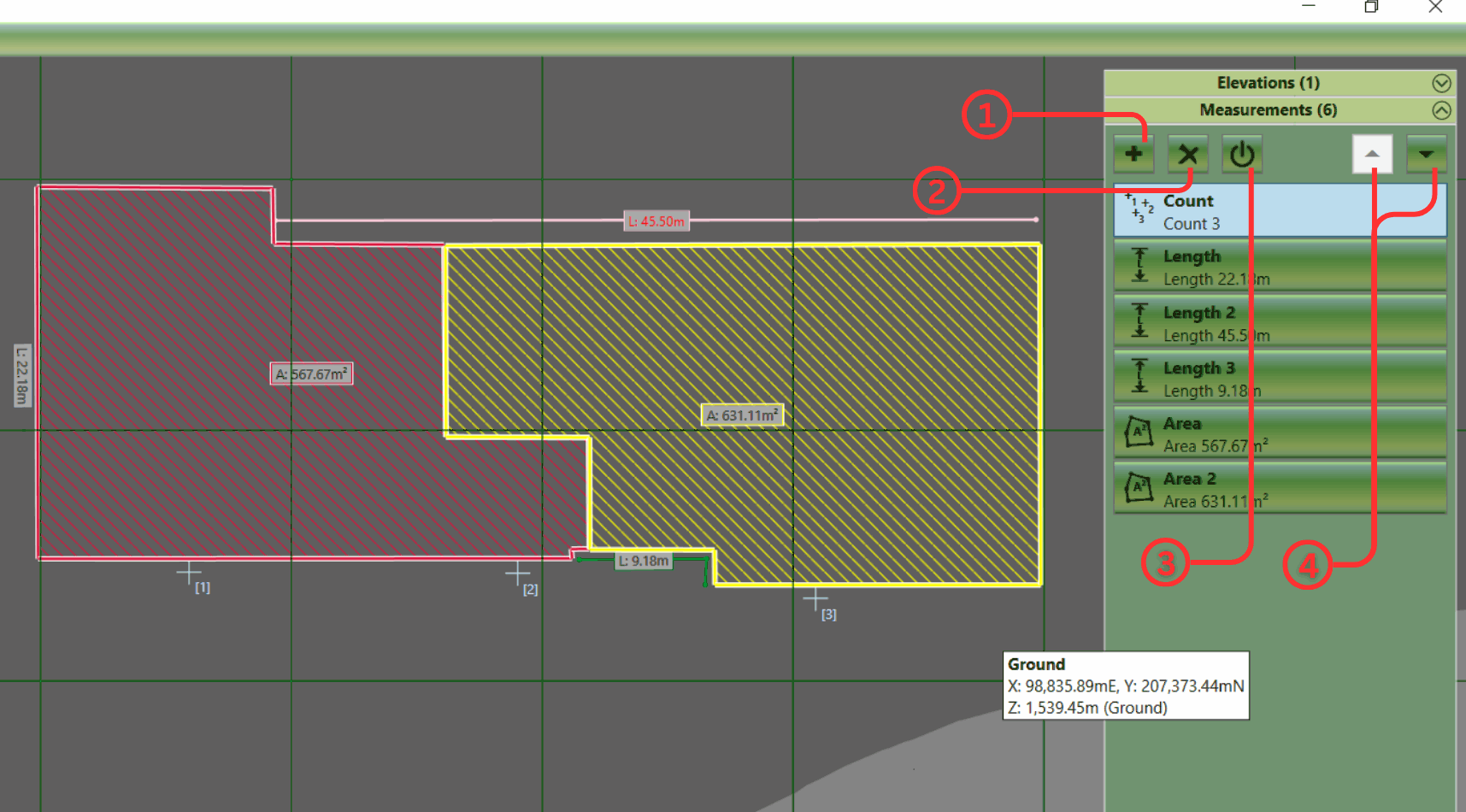
Task: Select the Area 2 list entry
Action: click(1279, 490)
